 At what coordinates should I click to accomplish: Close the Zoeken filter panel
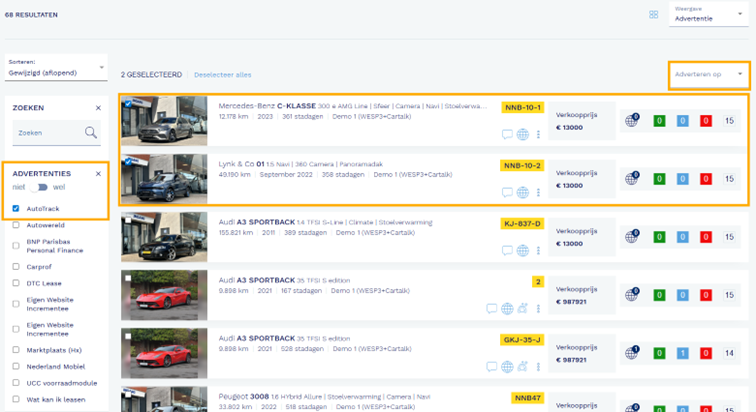[x=98, y=108]
